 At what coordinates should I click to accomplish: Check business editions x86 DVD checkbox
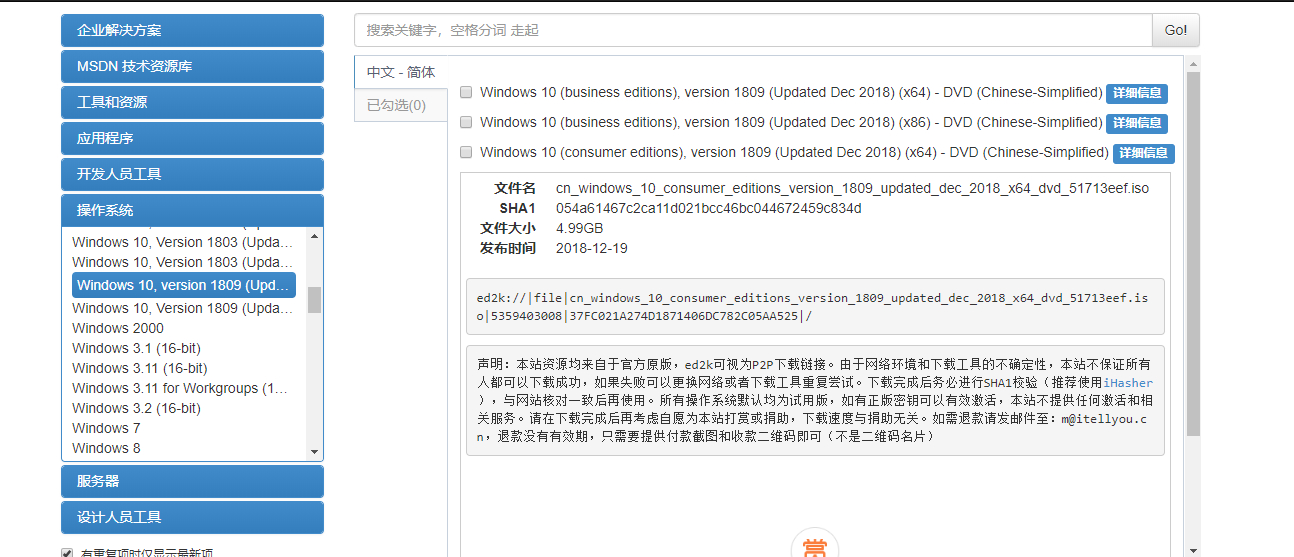(466, 122)
